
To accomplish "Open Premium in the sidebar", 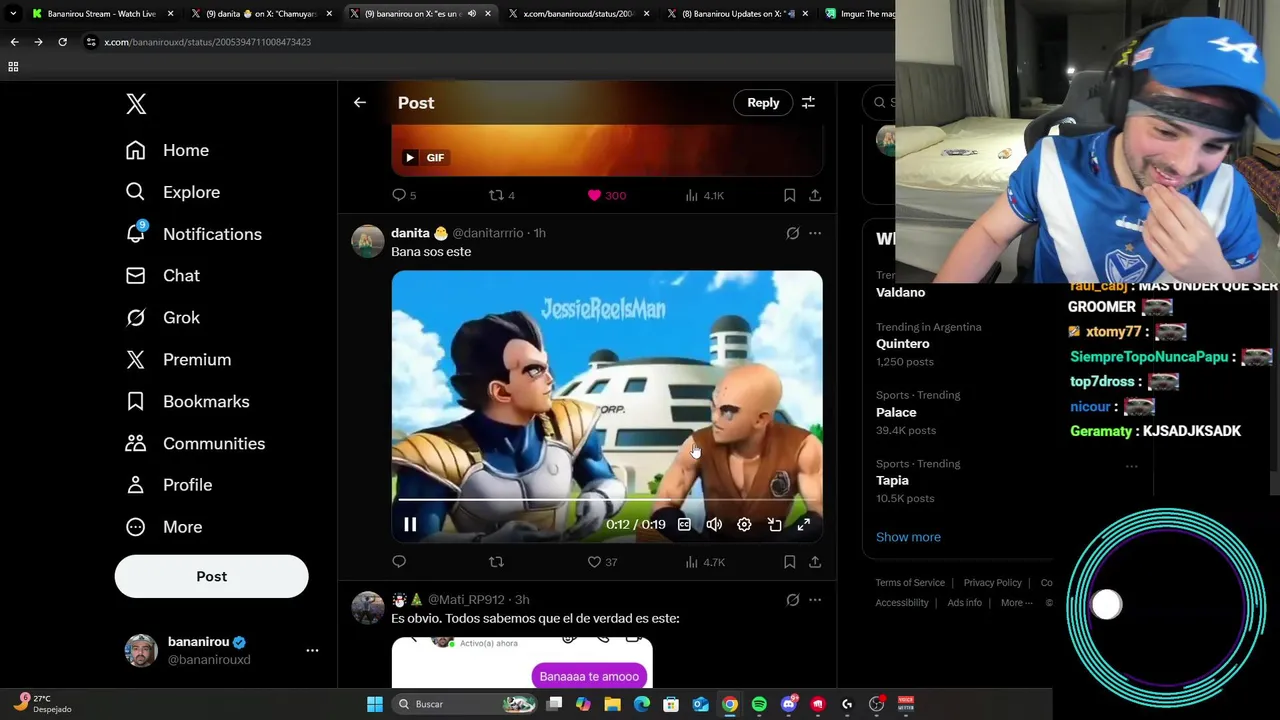I will coord(178,360).
